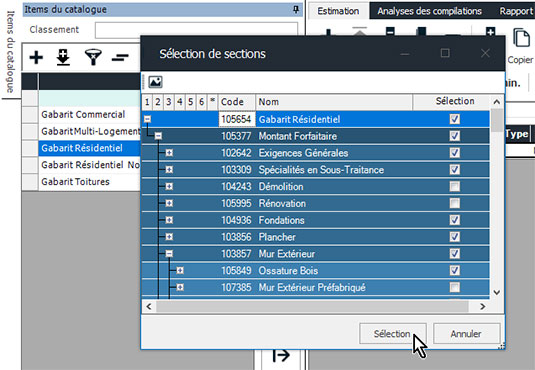Click the Copier document icon

(x=521, y=38)
